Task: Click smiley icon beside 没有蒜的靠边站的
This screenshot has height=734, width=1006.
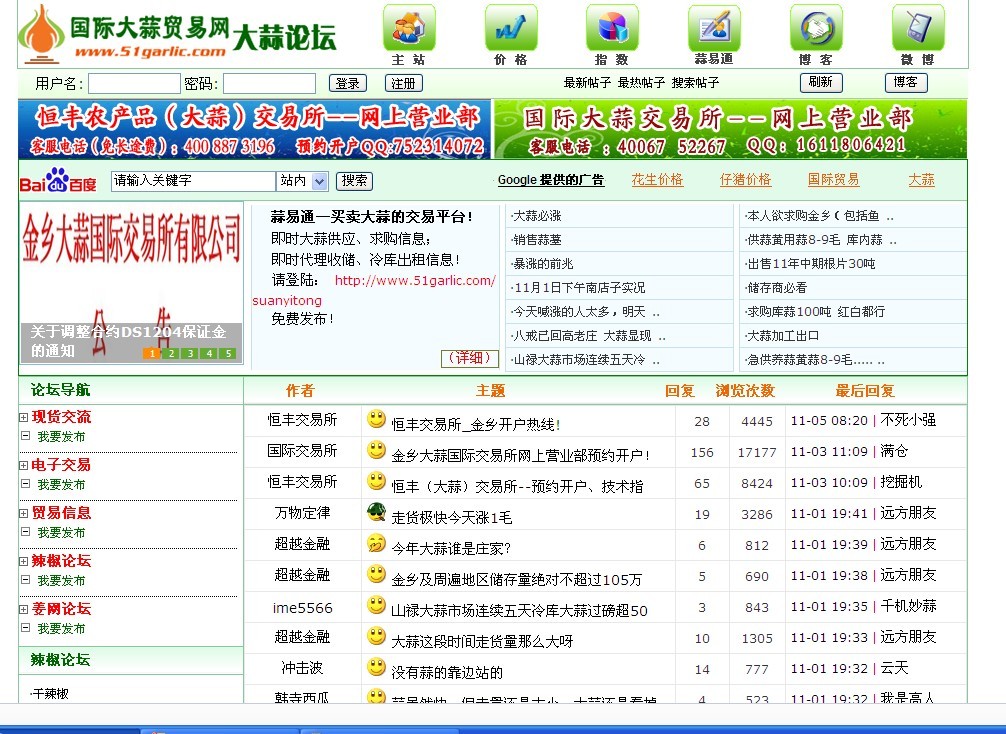Action: (x=376, y=667)
